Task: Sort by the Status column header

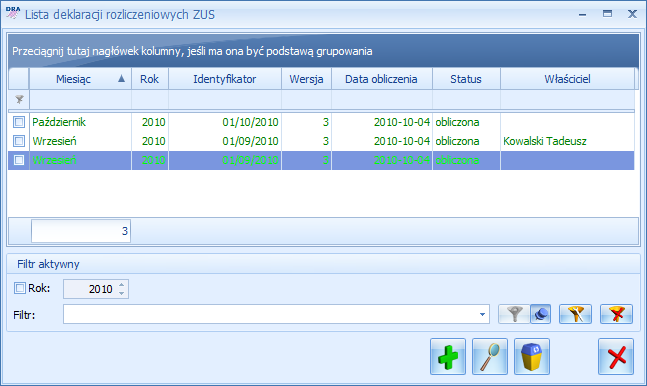Action: point(466,79)
